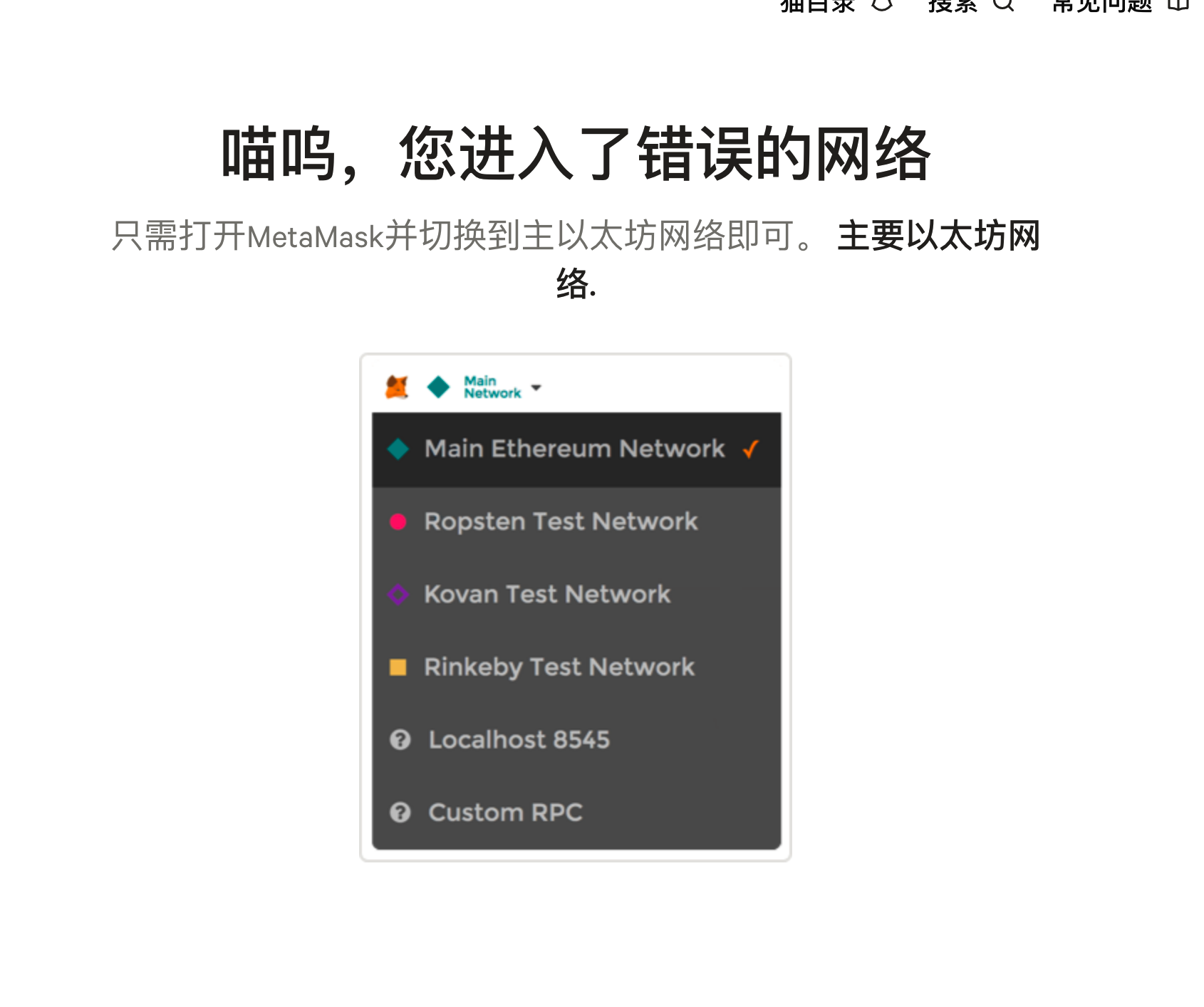Viewport: 1204px width, 1007px height.
Task: Click the orange checkmark next to Main Ethereum Network
Action: coord(751,449)
